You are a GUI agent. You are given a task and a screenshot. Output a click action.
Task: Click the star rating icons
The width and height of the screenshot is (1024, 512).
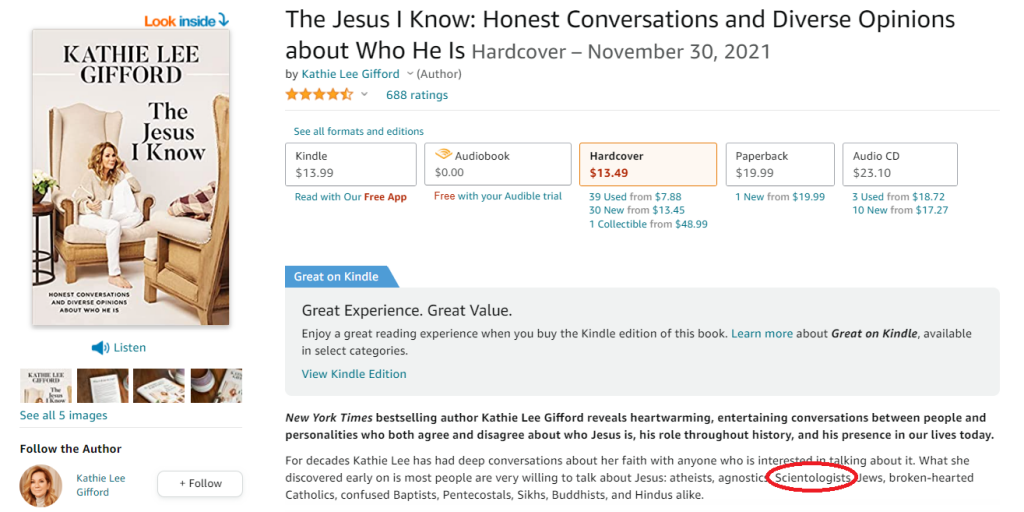click(x=319, y=95)
